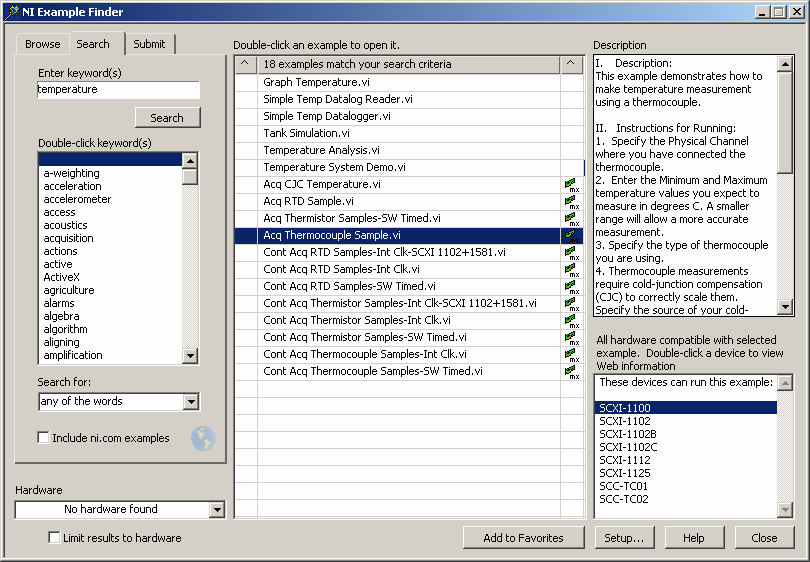810x562 pixels.
Task: Click the DAQmx icon beside Acq RTD Sample.vi
Action: point(572,202)
